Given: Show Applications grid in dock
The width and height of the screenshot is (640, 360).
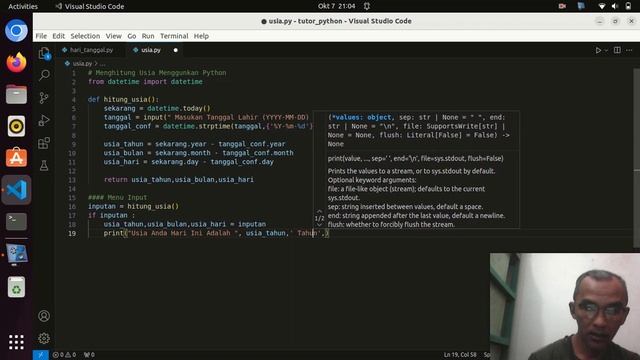Looking at the screenshot, I should [x=16, y=342].
